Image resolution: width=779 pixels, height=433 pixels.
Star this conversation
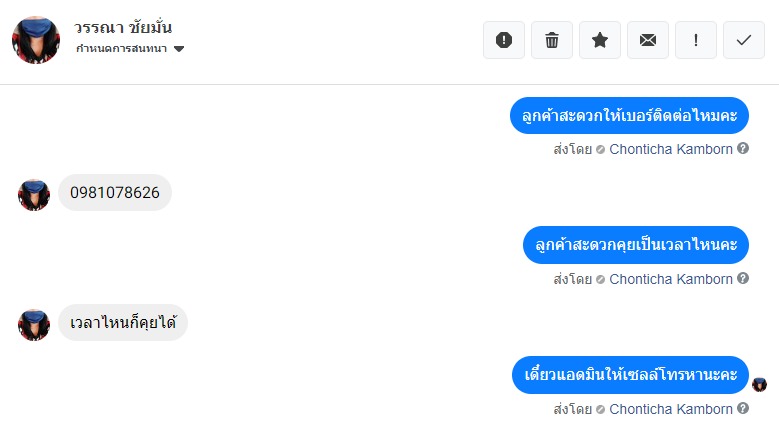[x=600, y=40]
